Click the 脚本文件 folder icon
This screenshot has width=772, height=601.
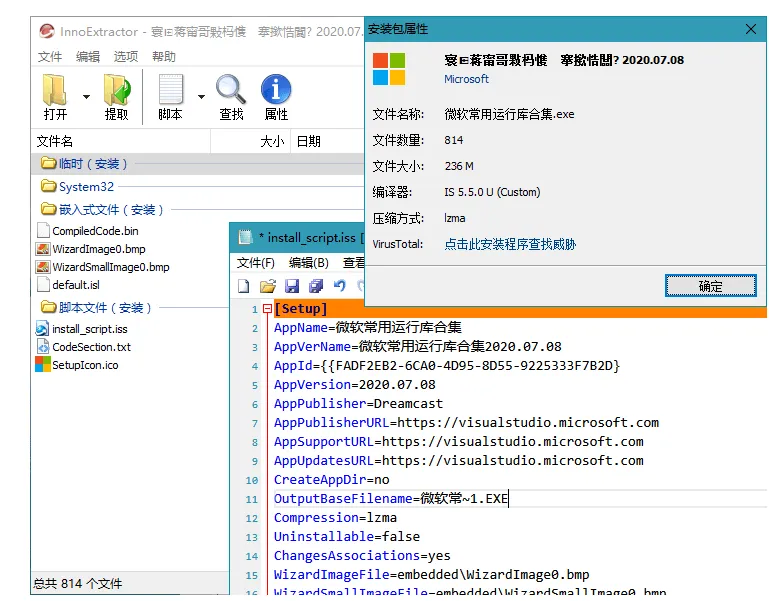pos(48,307)
